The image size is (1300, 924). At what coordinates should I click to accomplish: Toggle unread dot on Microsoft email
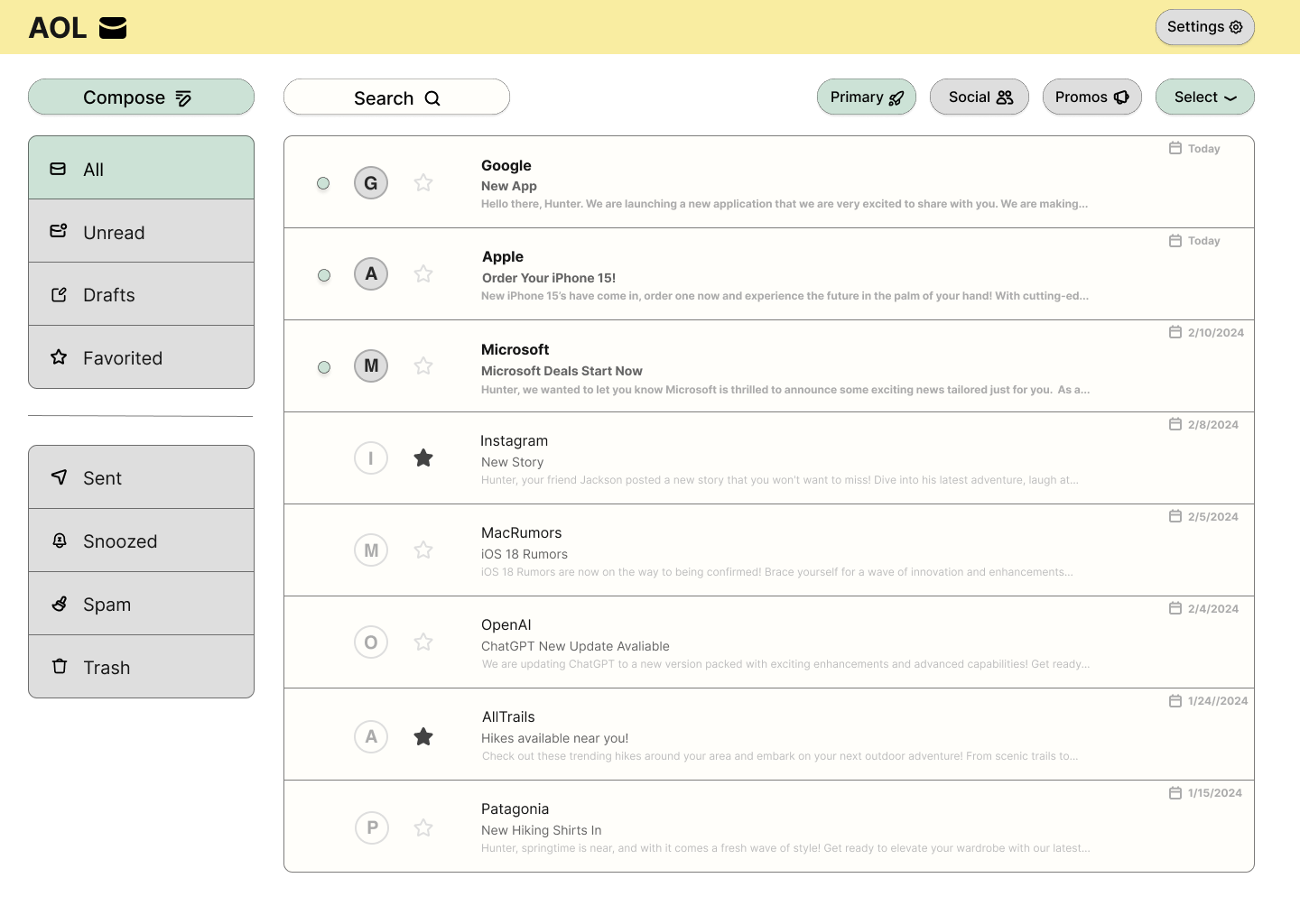[324, 367]
